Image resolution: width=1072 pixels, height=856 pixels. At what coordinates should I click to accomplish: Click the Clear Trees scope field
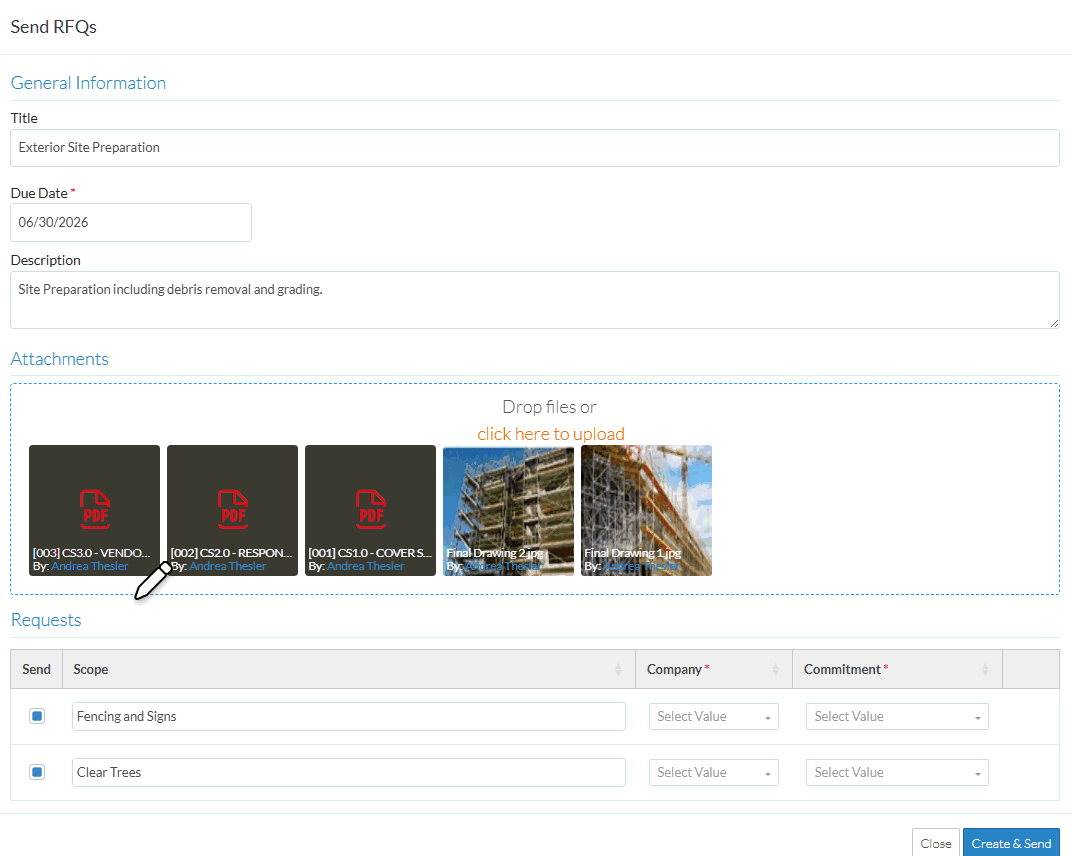tap(349, 773)
